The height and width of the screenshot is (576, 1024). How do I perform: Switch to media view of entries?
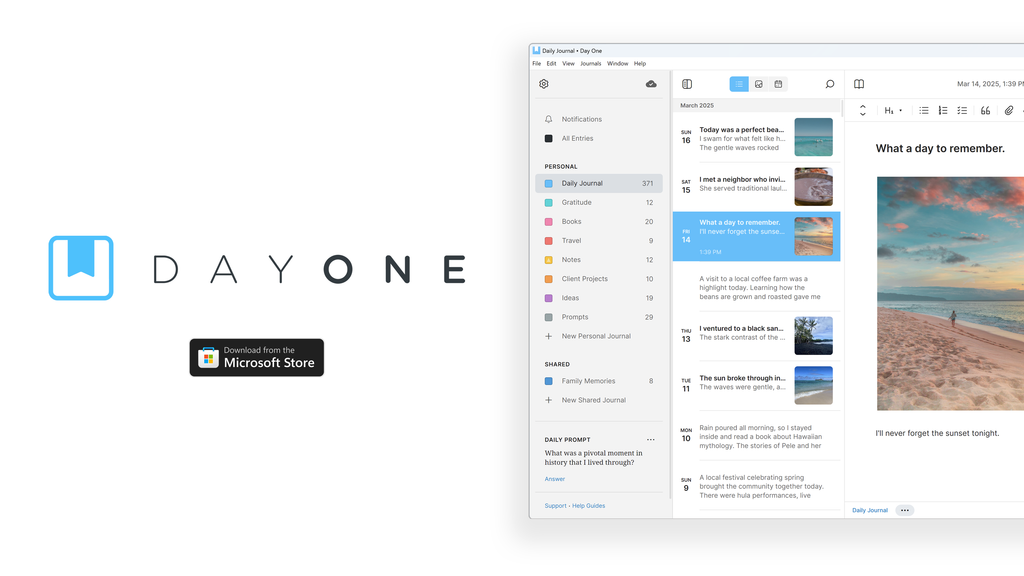pyautogui.click(x=759, y=84)
